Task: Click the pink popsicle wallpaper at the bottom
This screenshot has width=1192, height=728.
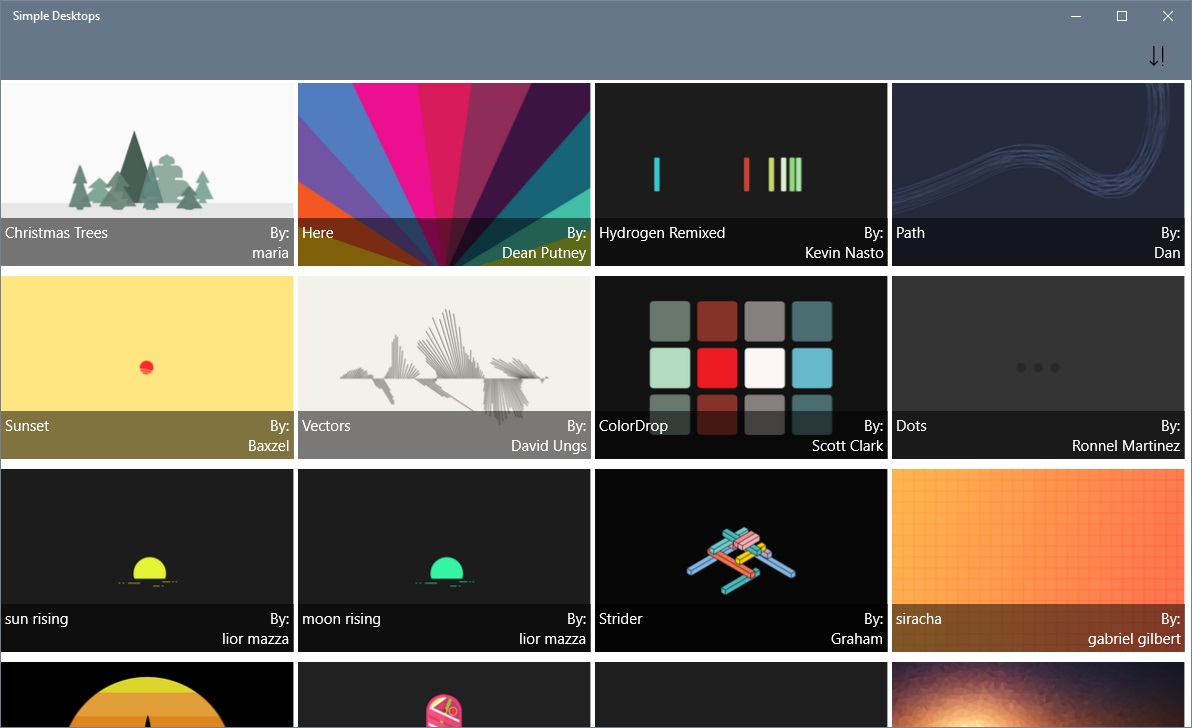Action: [444, 695]
